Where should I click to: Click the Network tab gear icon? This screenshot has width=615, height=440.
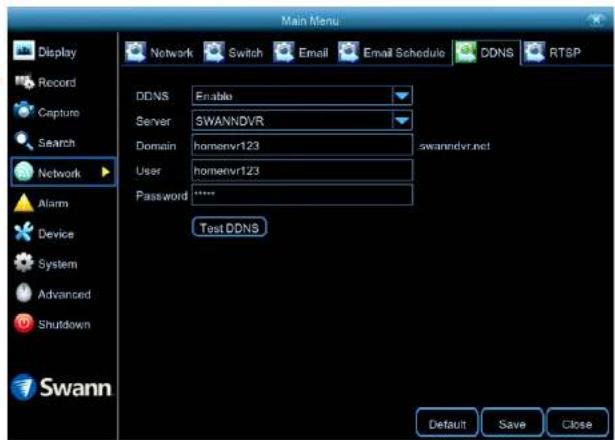point(135,52)
